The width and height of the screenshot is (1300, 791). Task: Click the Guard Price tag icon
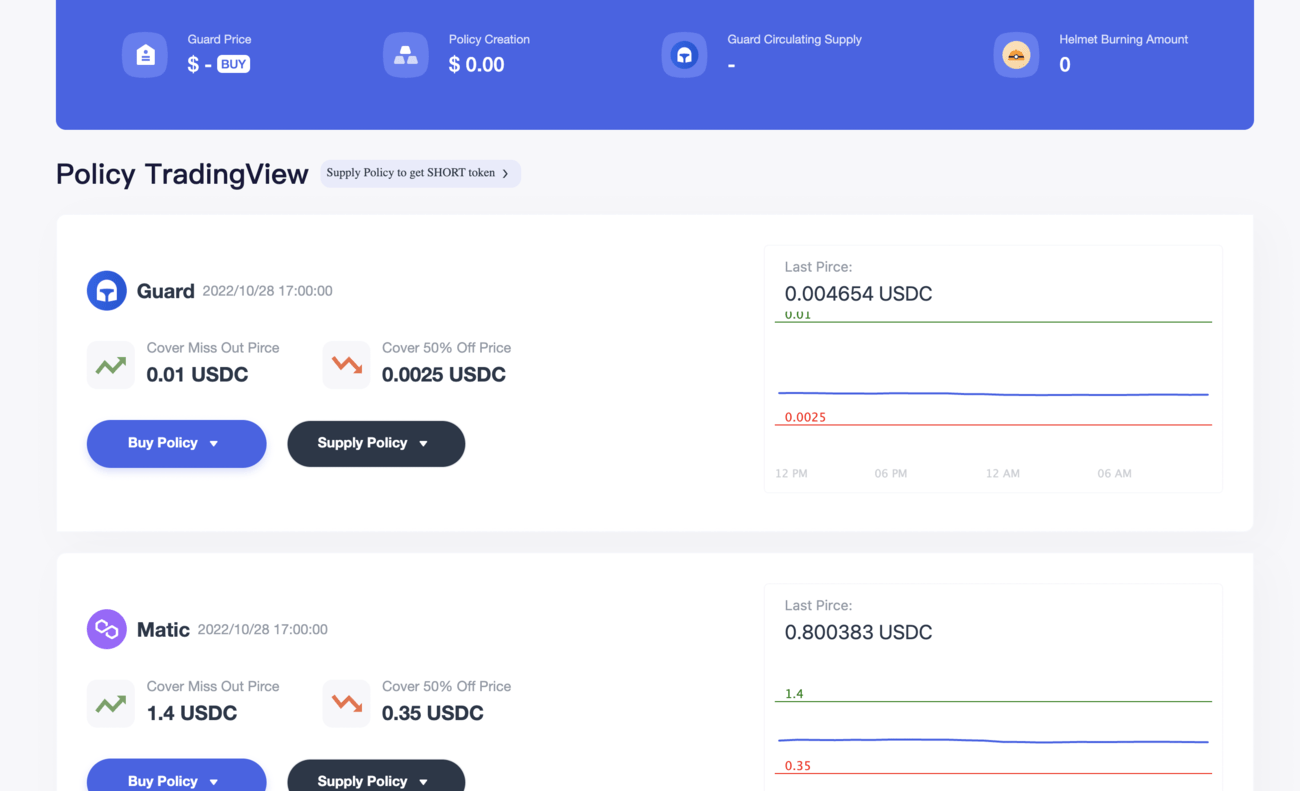145,55
